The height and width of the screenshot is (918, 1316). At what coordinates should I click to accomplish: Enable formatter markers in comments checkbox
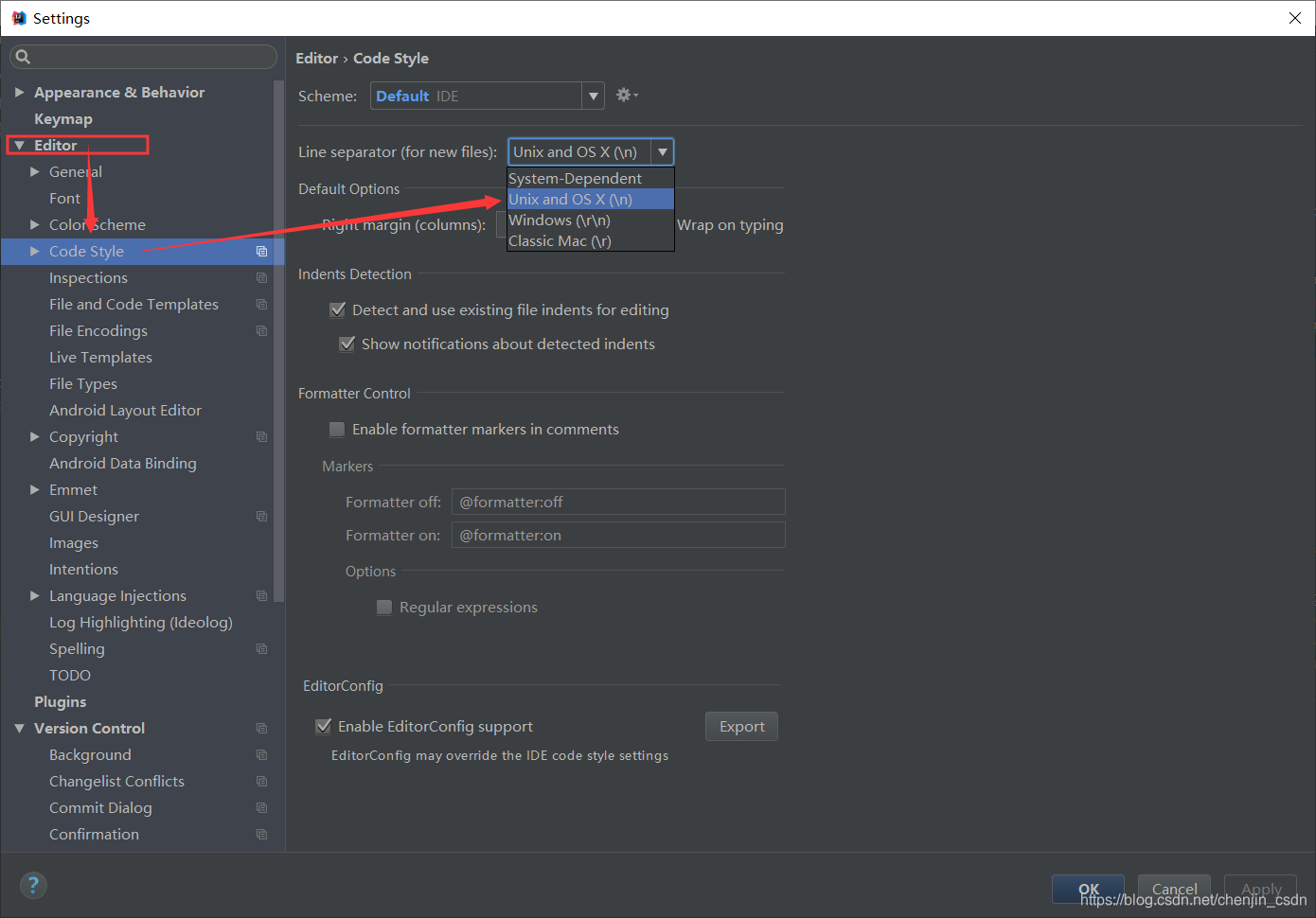tap(337, 429)
